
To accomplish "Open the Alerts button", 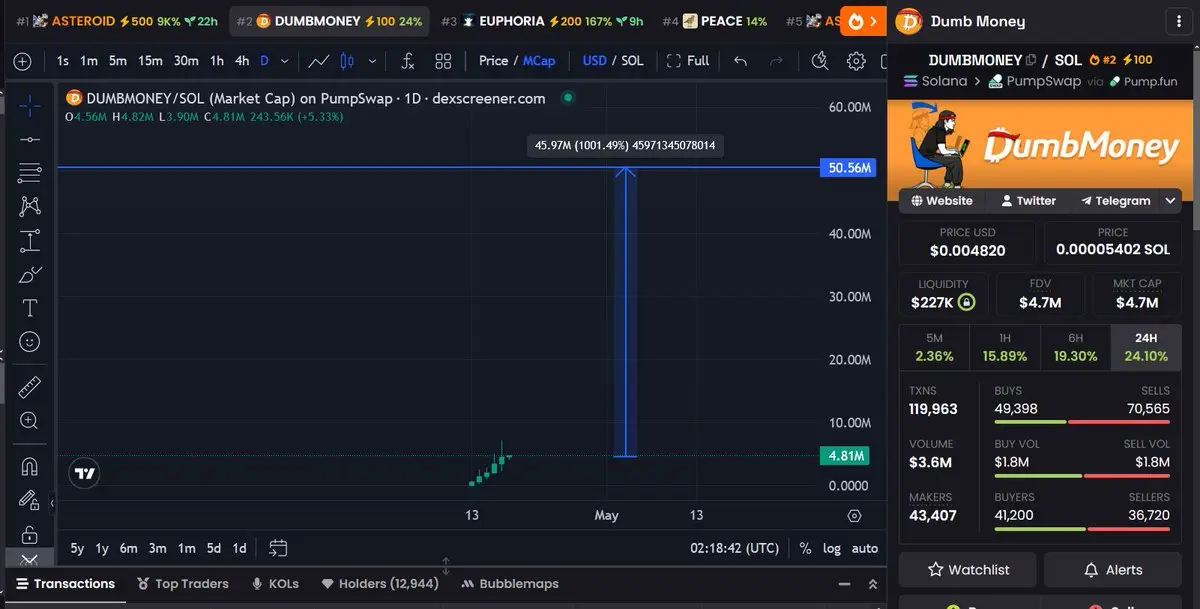I will (x=1113, y=570).
